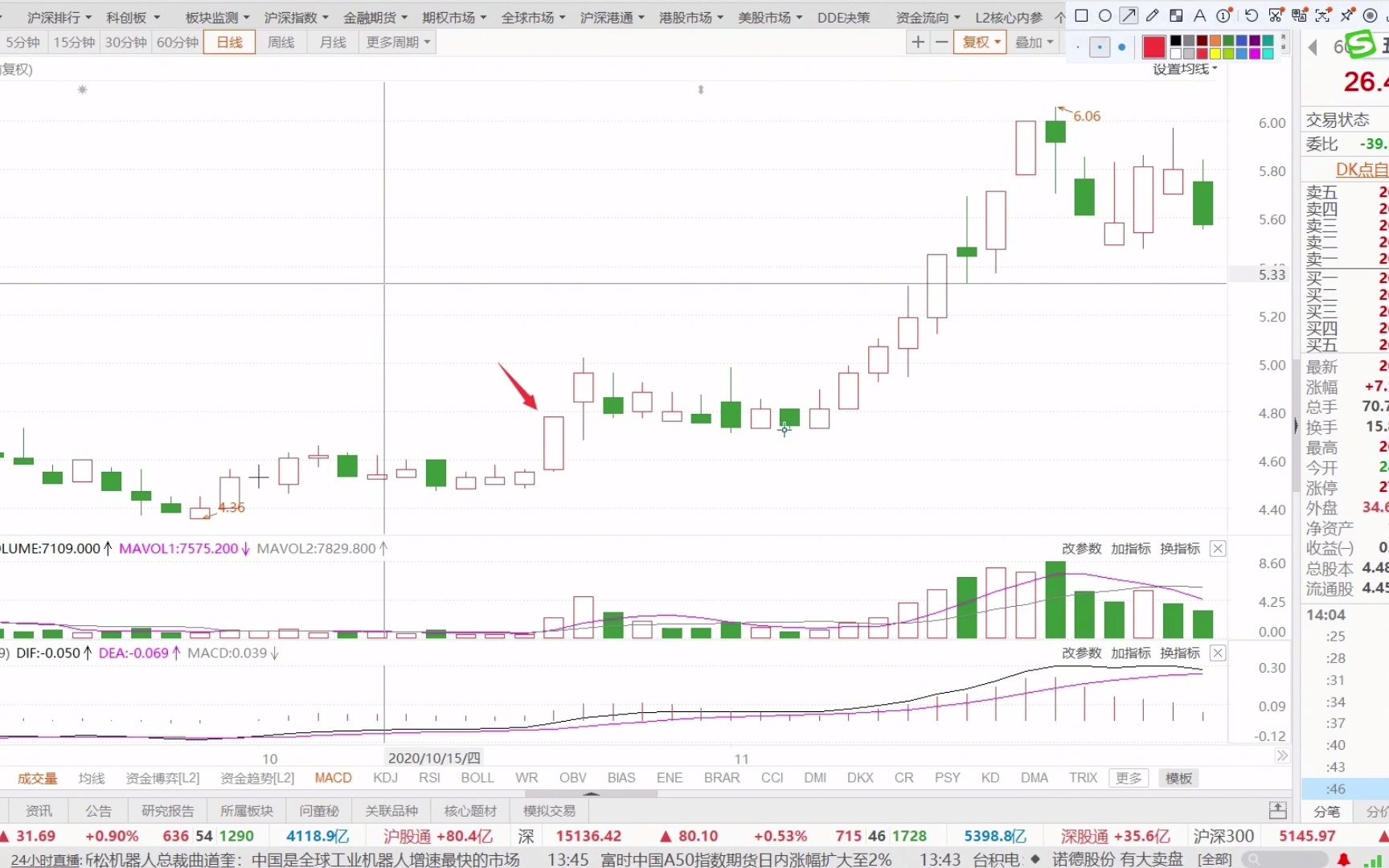The width and height of the screenshot is (1389, 868).
Task: Zoom out chart with the minus button
Action: pos(941,42)
